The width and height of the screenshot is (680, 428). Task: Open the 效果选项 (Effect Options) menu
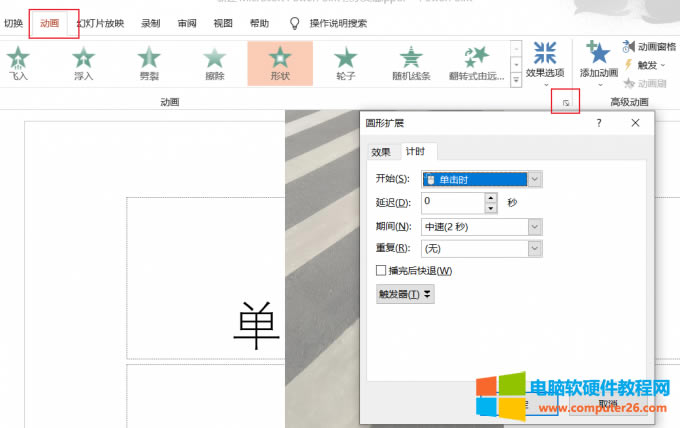pos(546,58)
